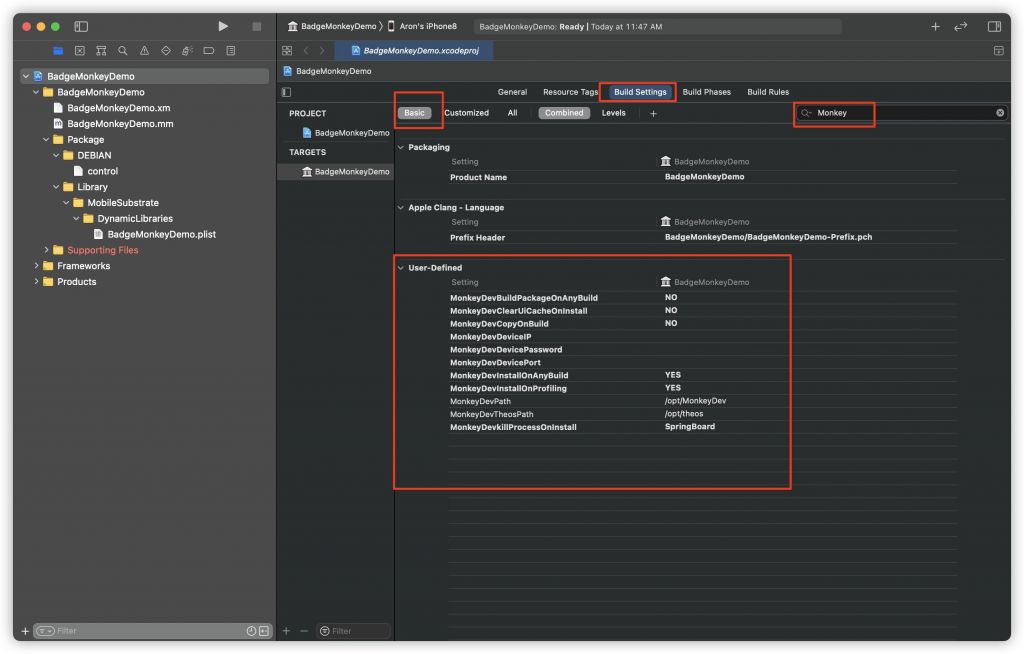Switch to Levels view
This screenshot has width=1024, height=654.
pyautogui.click(x=613, y=113)
